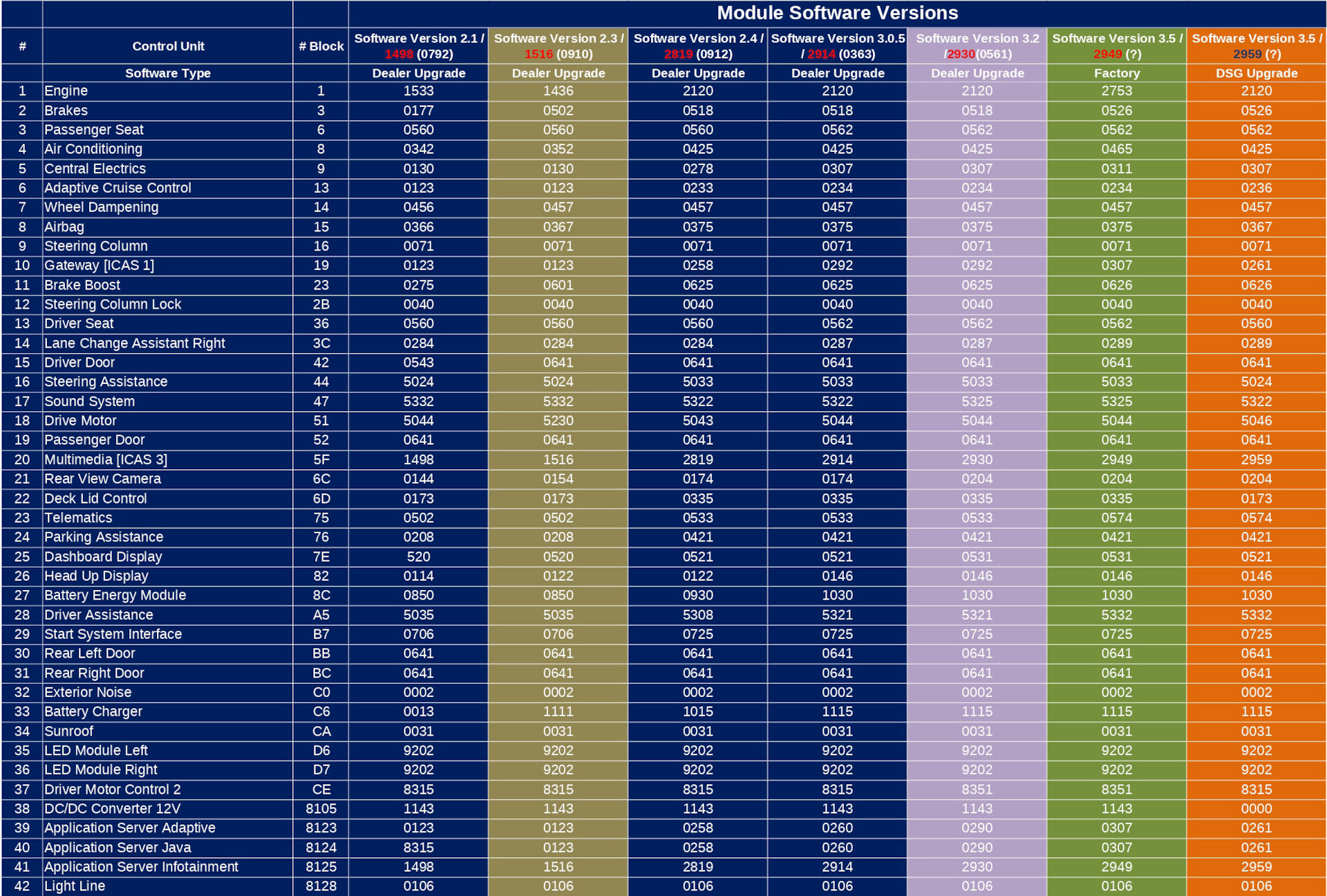The height and width of the screenshot is (896, 1327).
Task: Select the Control Unit column header
Action: [x=168, y=46]
